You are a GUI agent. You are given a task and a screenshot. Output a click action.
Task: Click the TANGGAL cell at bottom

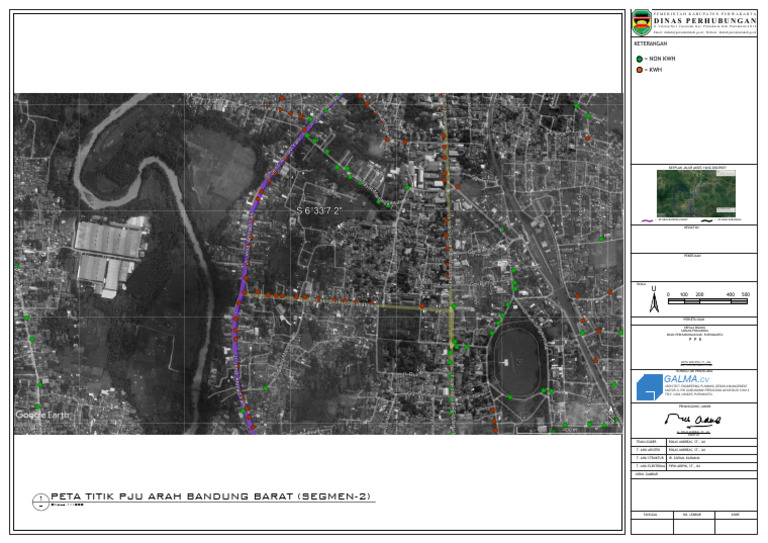(x=649, y=515)
